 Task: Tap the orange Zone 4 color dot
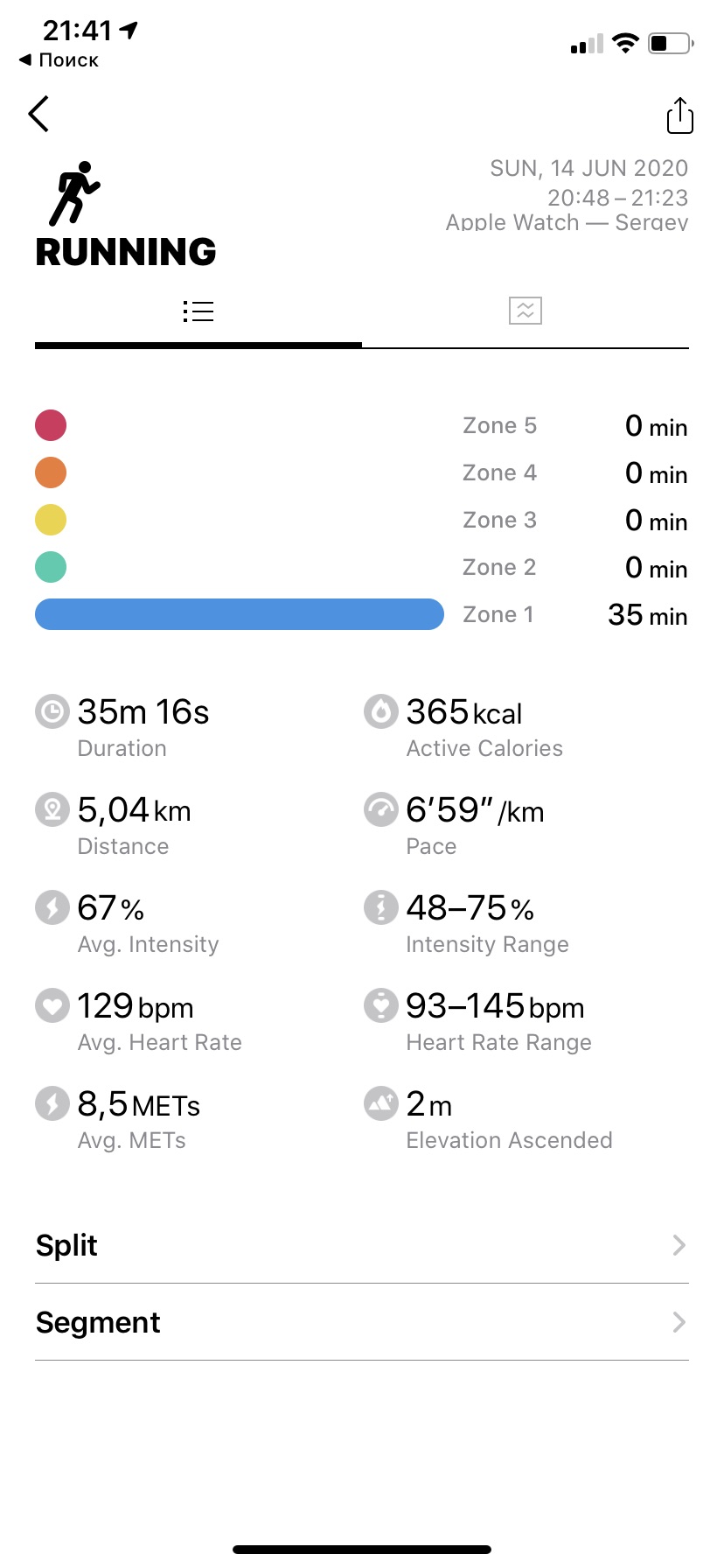pyautogui.click(x=51, y=472)
